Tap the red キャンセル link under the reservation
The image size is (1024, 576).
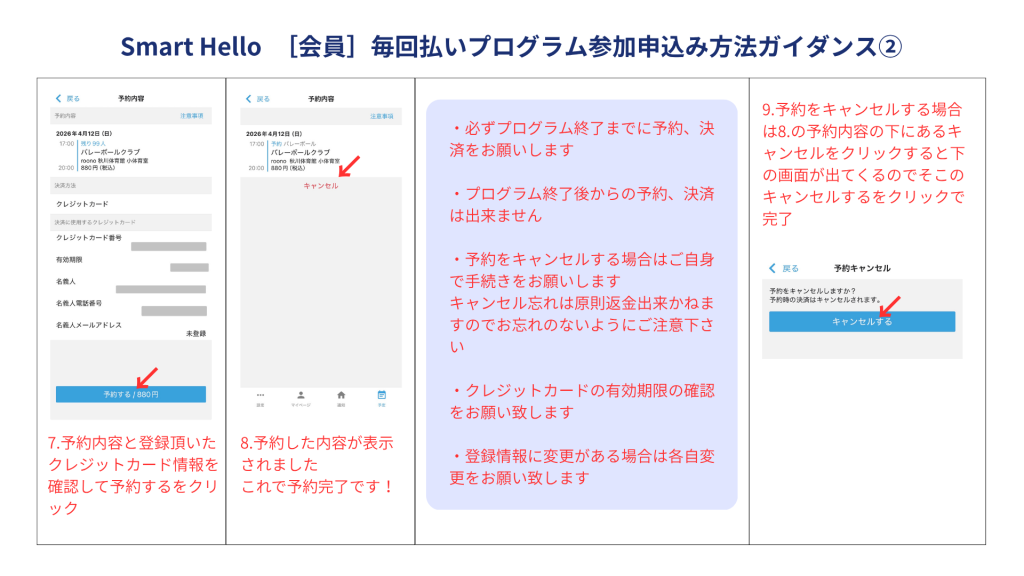[320, 186]
